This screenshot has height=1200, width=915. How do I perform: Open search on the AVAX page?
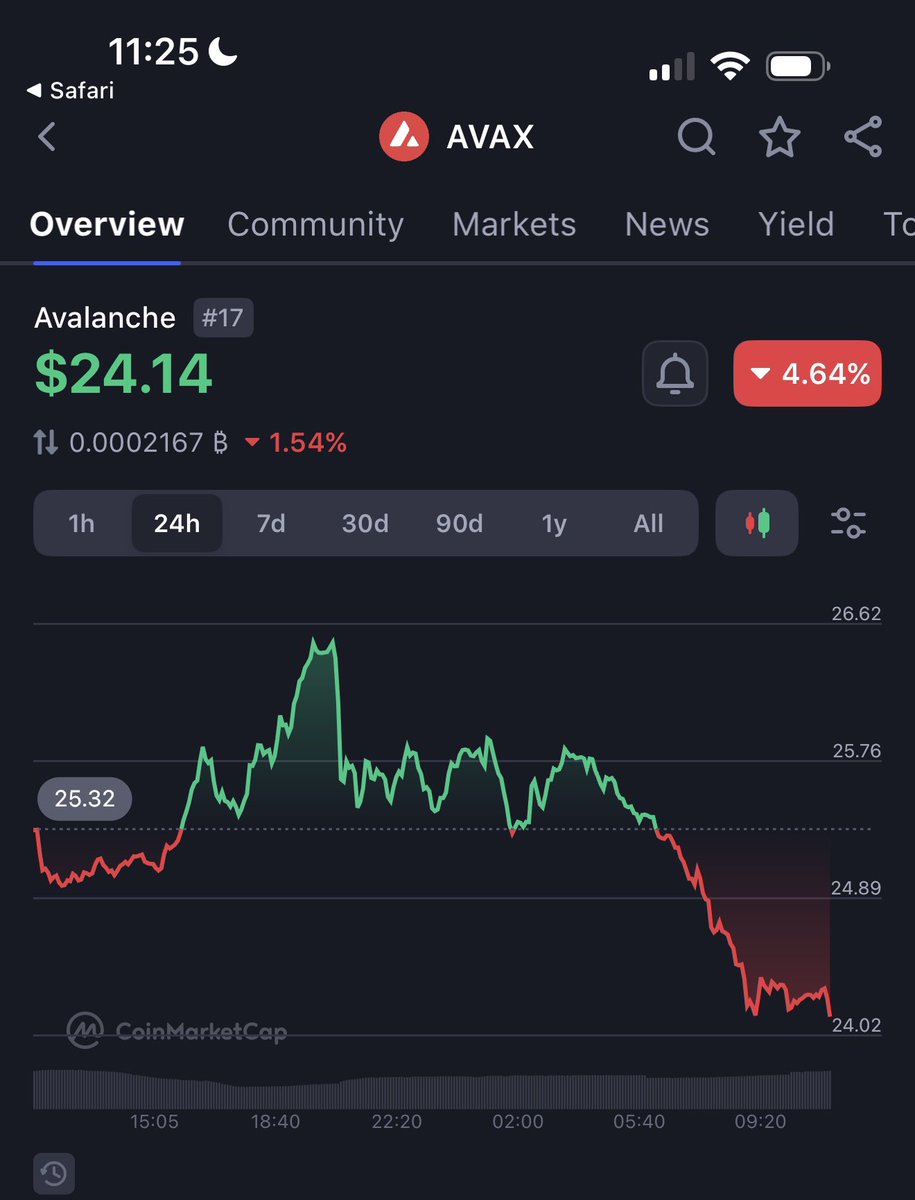pyautogui.click(x=696, y=138)
